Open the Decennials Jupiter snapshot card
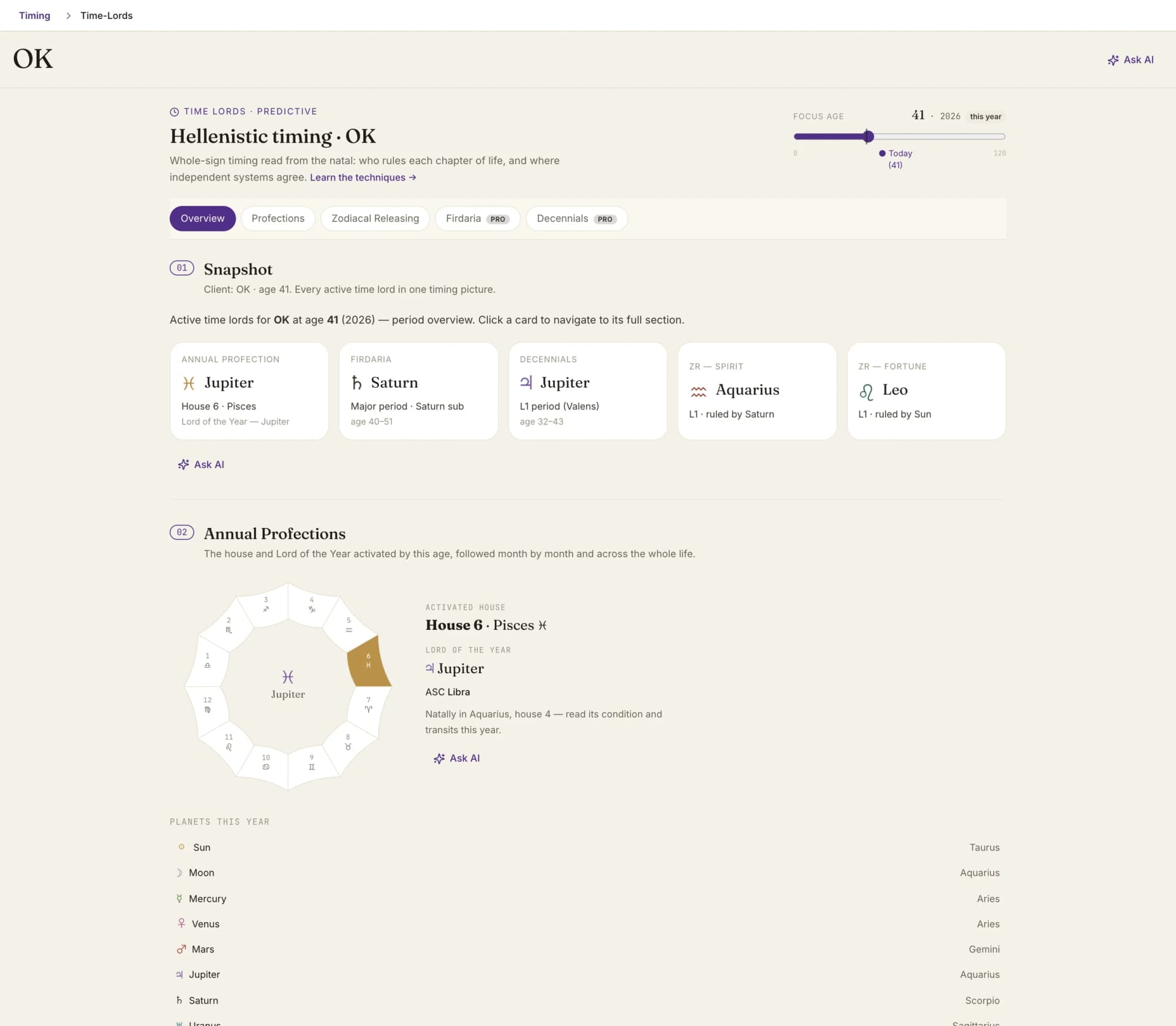This screenshot has height=1026, width=1176. [x=588, y=391]
